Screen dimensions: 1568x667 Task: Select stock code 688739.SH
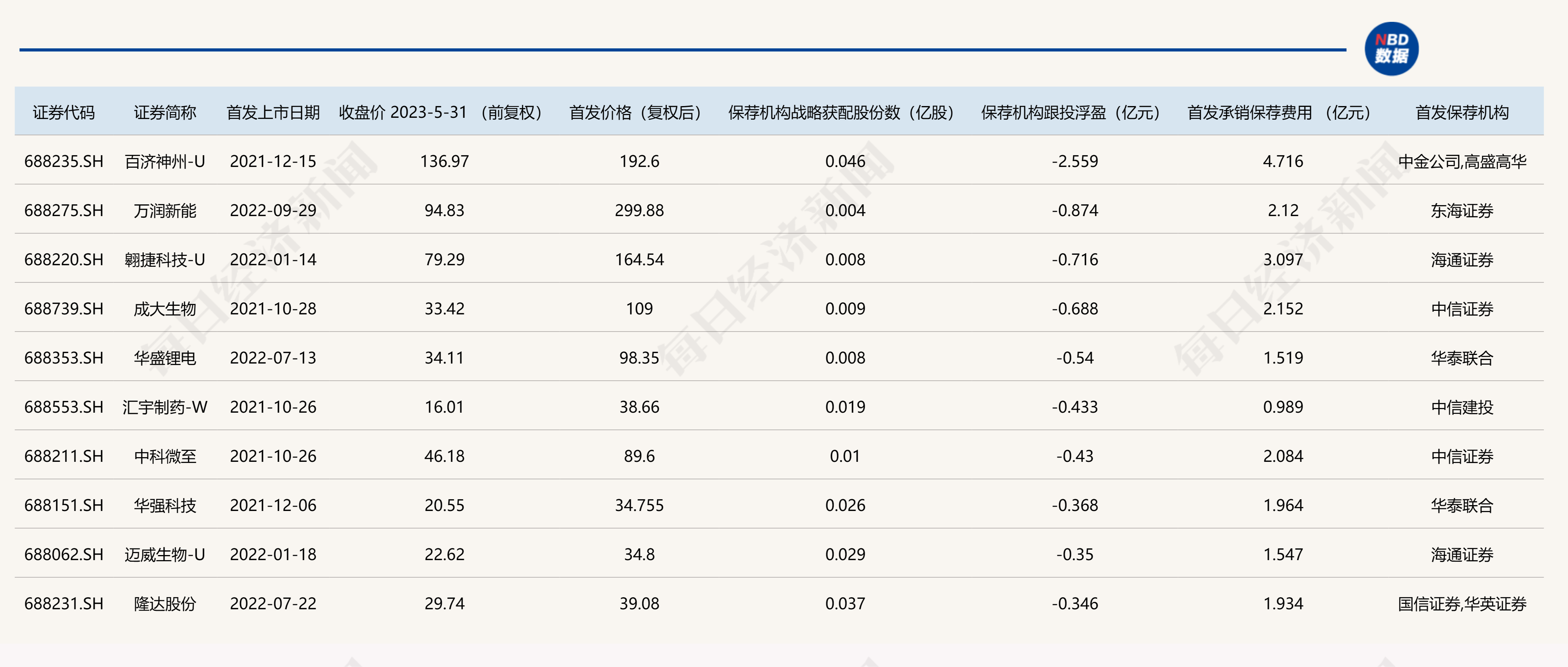(64, 309)
